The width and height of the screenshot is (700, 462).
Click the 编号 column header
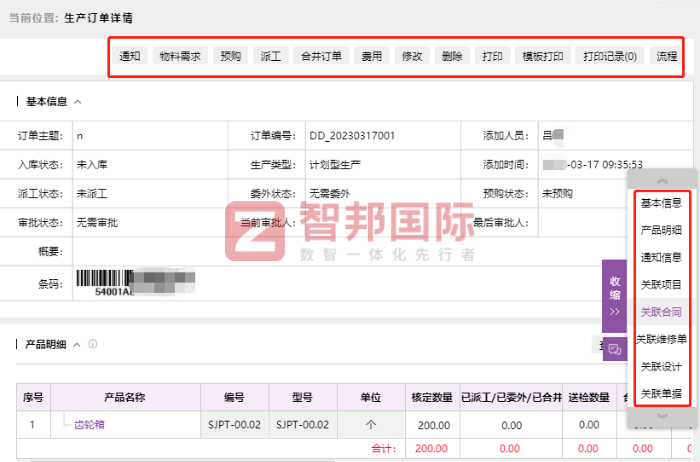point(234,397)
